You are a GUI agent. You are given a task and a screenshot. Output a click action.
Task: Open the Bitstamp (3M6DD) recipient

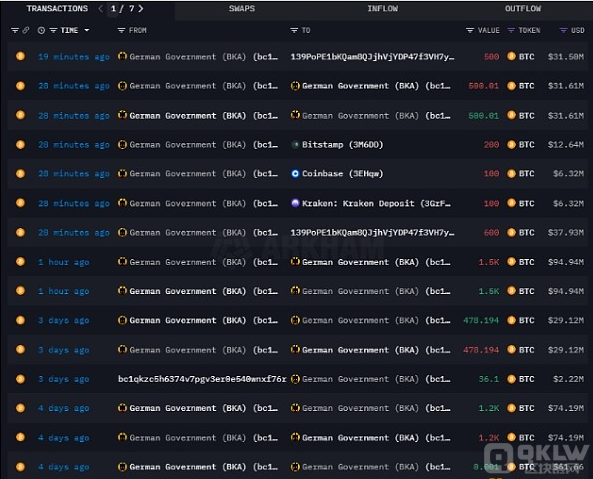click(342, 144)
